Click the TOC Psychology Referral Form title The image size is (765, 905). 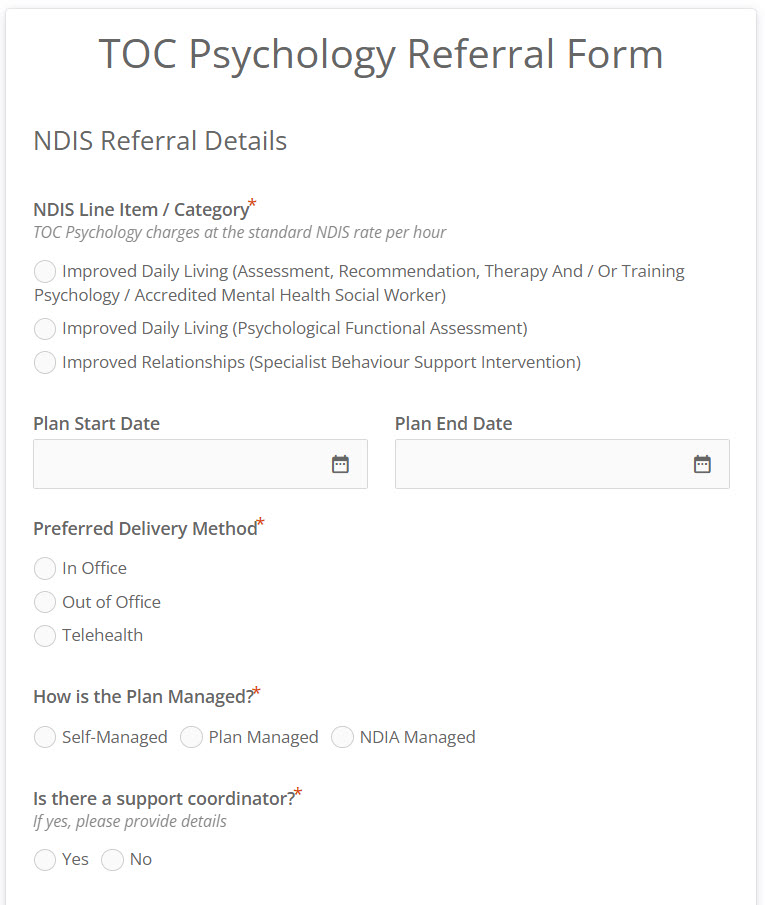pos(381,54)
